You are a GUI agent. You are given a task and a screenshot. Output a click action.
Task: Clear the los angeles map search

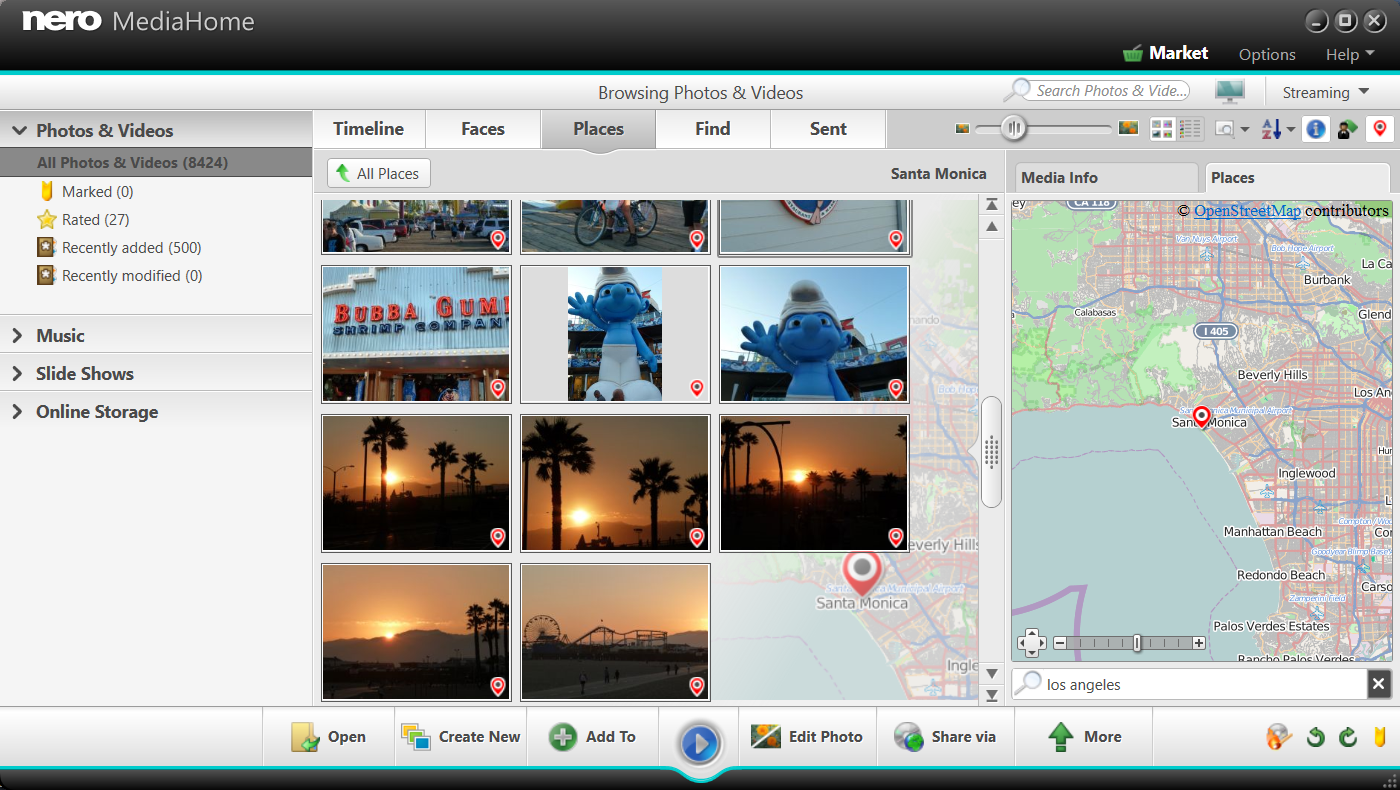(1379, 684)
